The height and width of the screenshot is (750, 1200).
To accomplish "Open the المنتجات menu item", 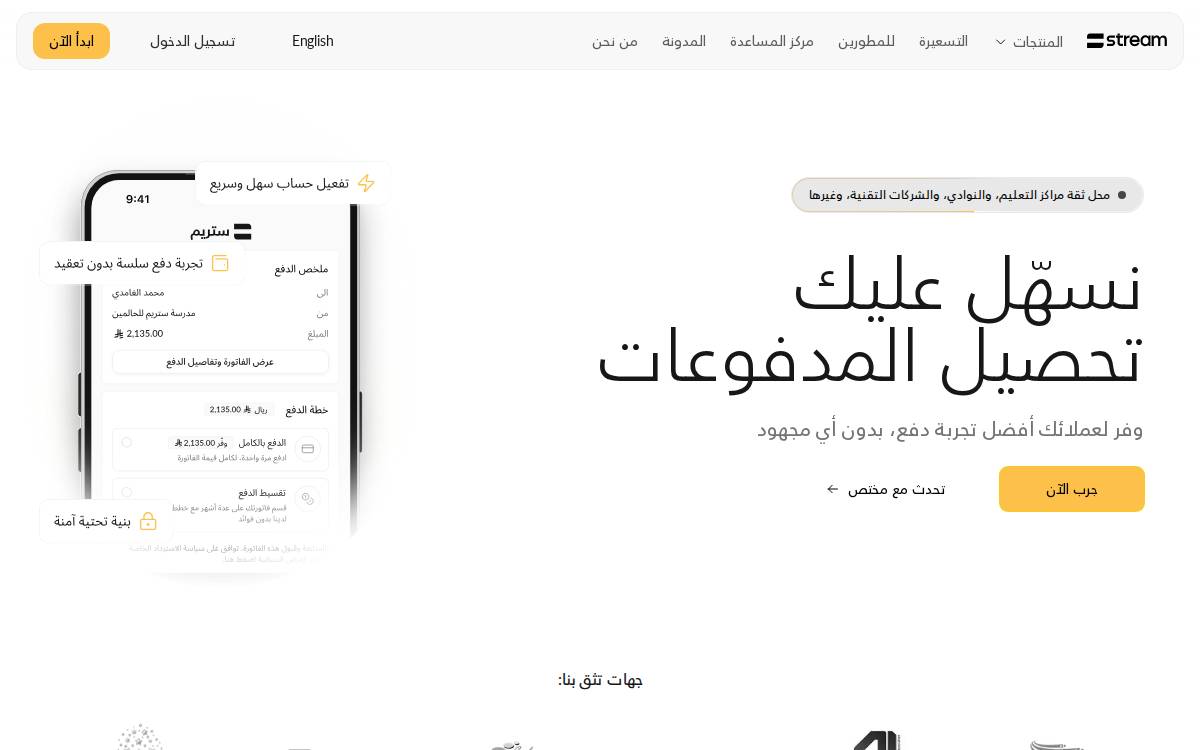I will [x=1038, y=42].
